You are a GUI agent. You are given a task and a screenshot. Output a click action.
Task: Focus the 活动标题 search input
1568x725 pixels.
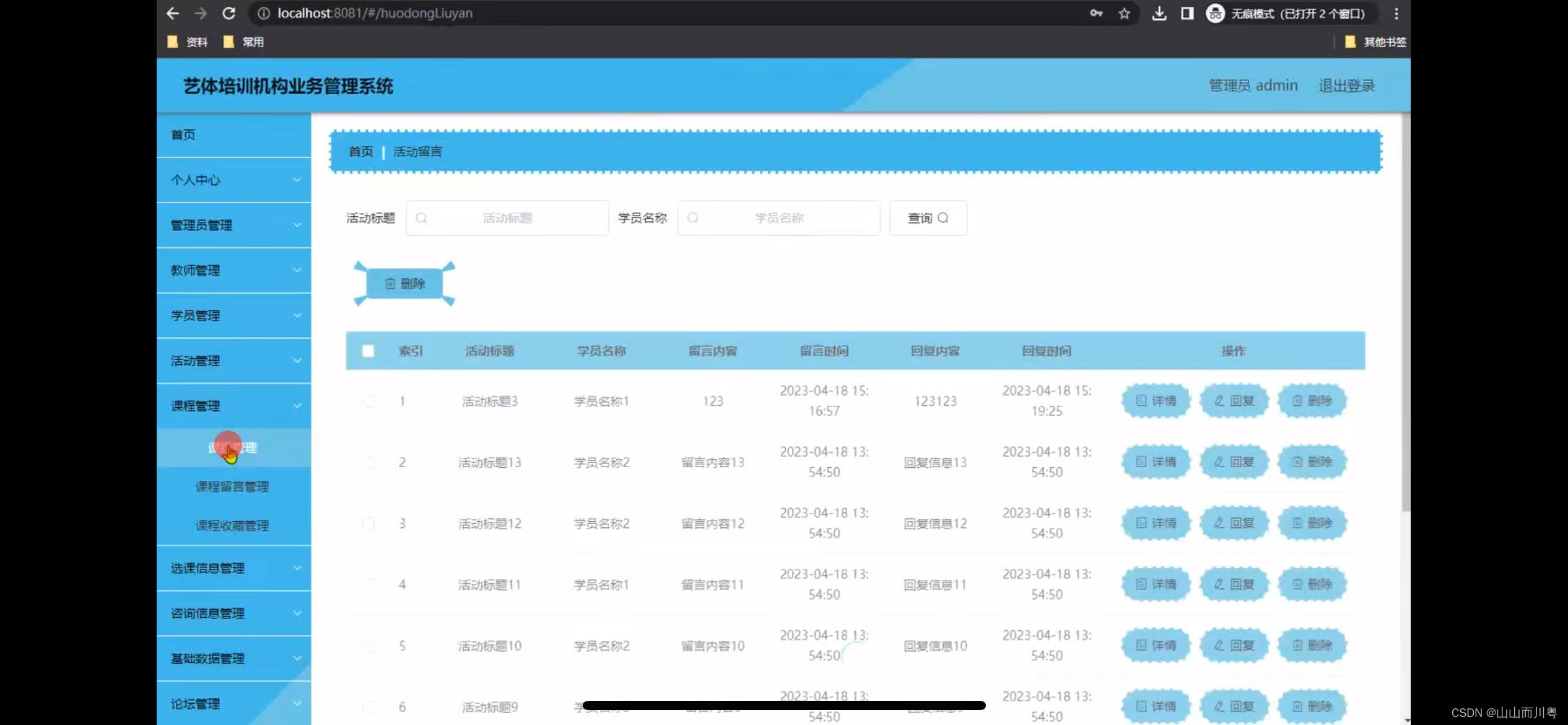[507, 218]
